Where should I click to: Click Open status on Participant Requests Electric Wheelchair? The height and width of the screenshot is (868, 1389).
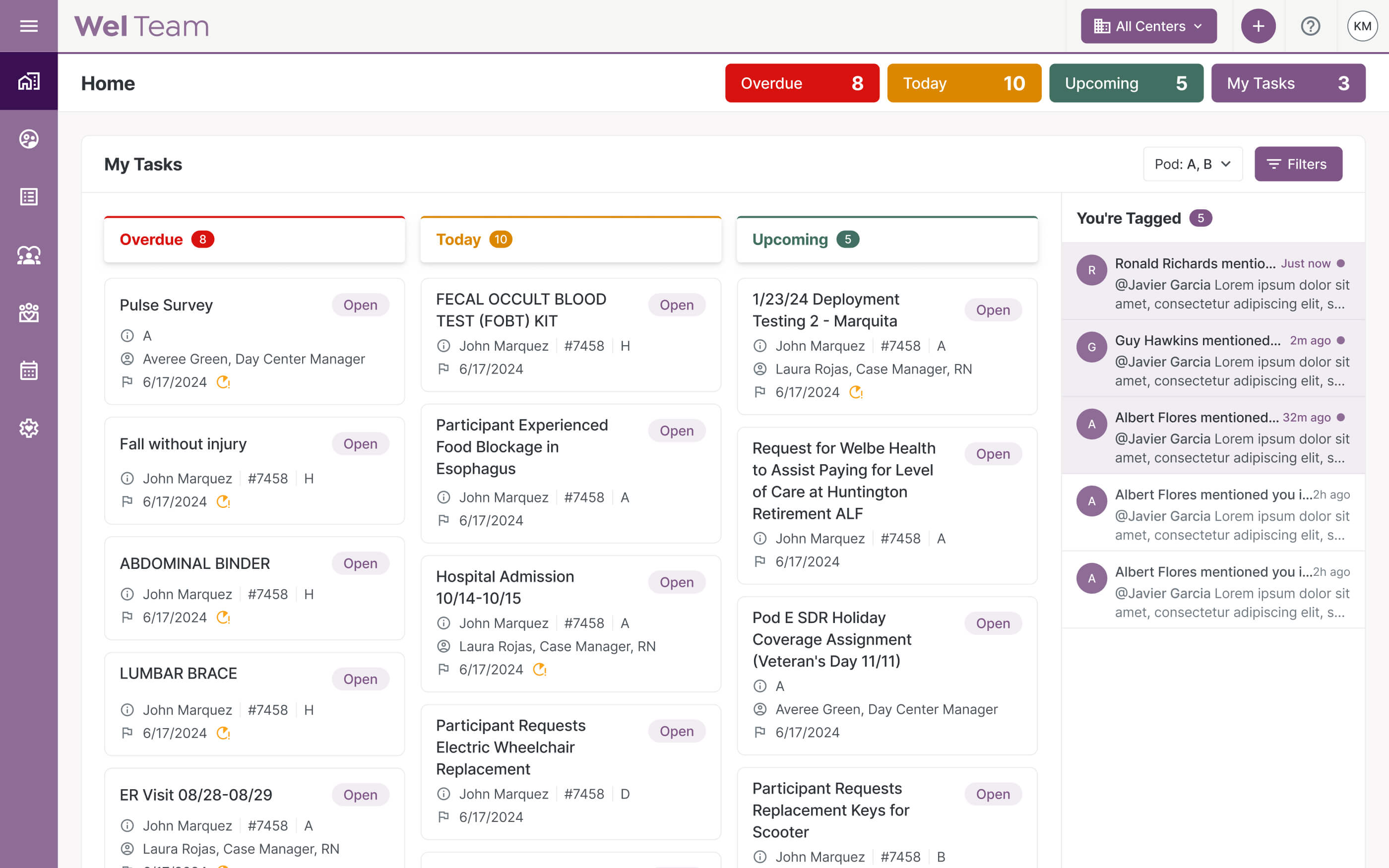click(677, 732)
